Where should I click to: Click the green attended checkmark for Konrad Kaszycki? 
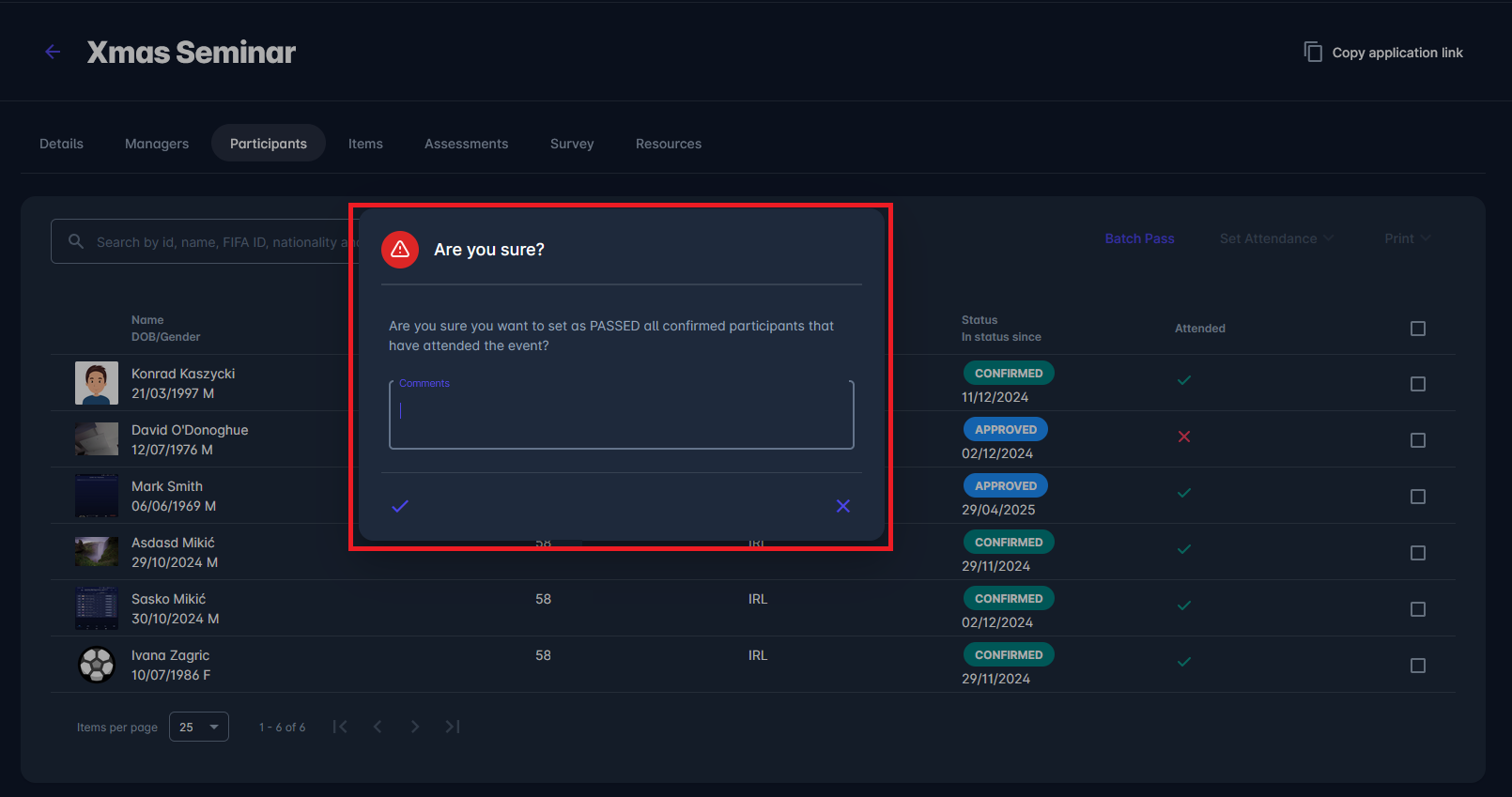[1184, 380]
